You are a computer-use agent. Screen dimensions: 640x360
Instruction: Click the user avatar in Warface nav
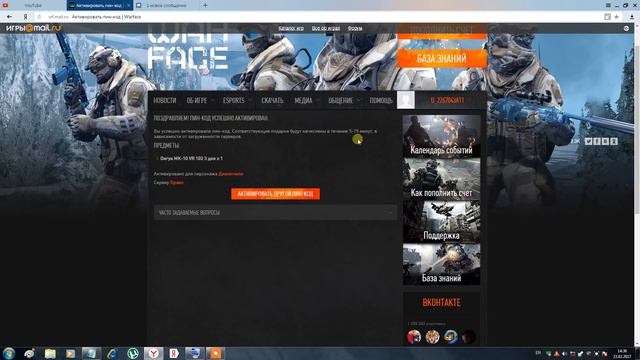[x=406, y=100]
